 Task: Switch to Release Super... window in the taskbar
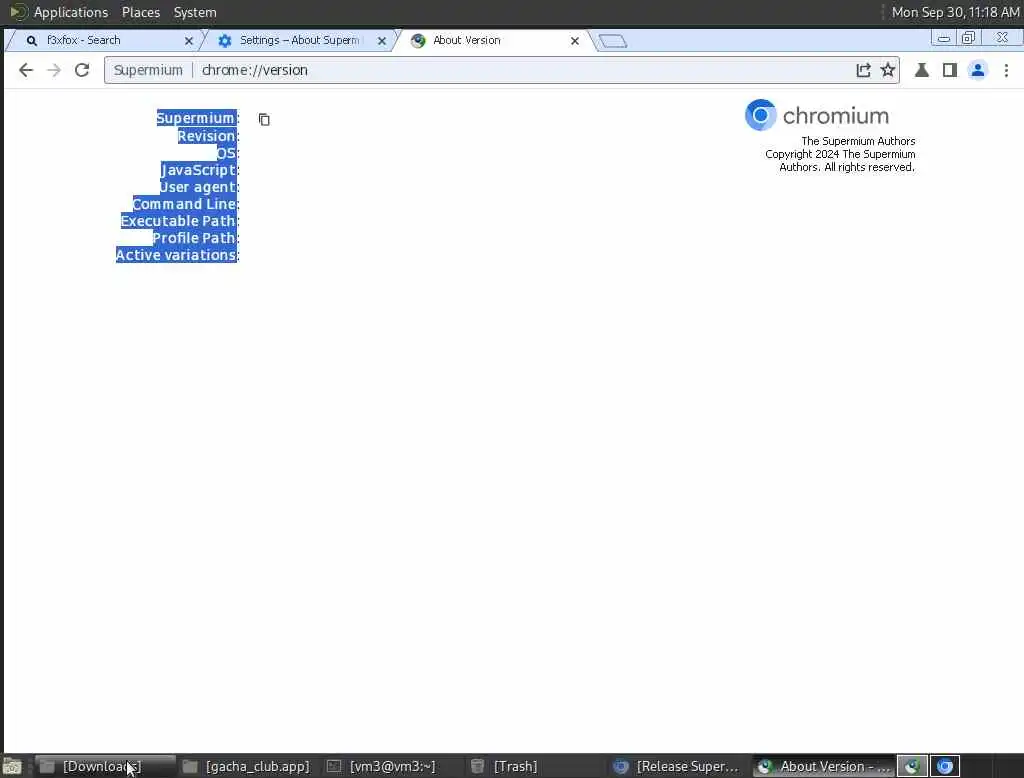679,766
